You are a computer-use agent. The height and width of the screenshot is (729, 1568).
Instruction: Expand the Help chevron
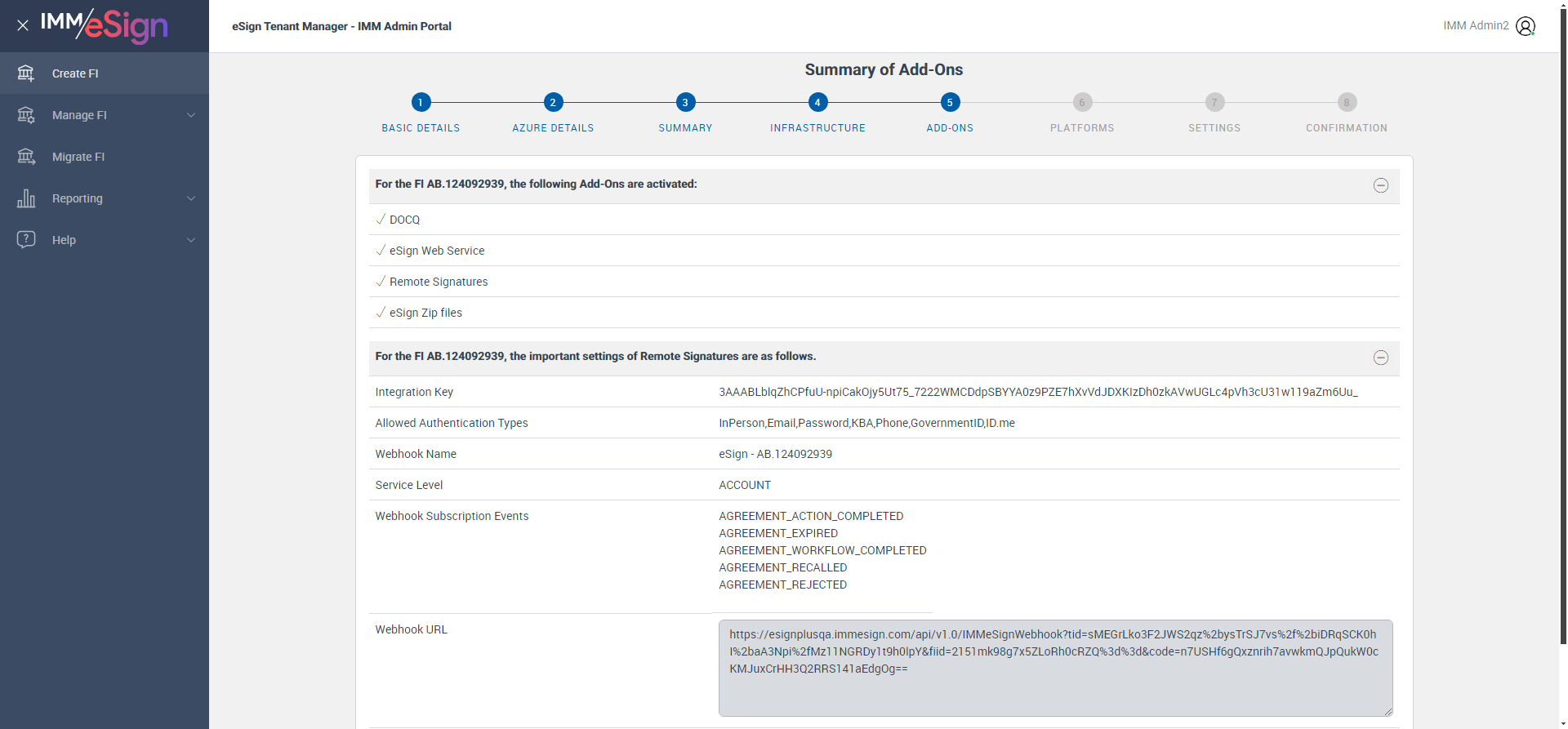[x=191, y=240]
